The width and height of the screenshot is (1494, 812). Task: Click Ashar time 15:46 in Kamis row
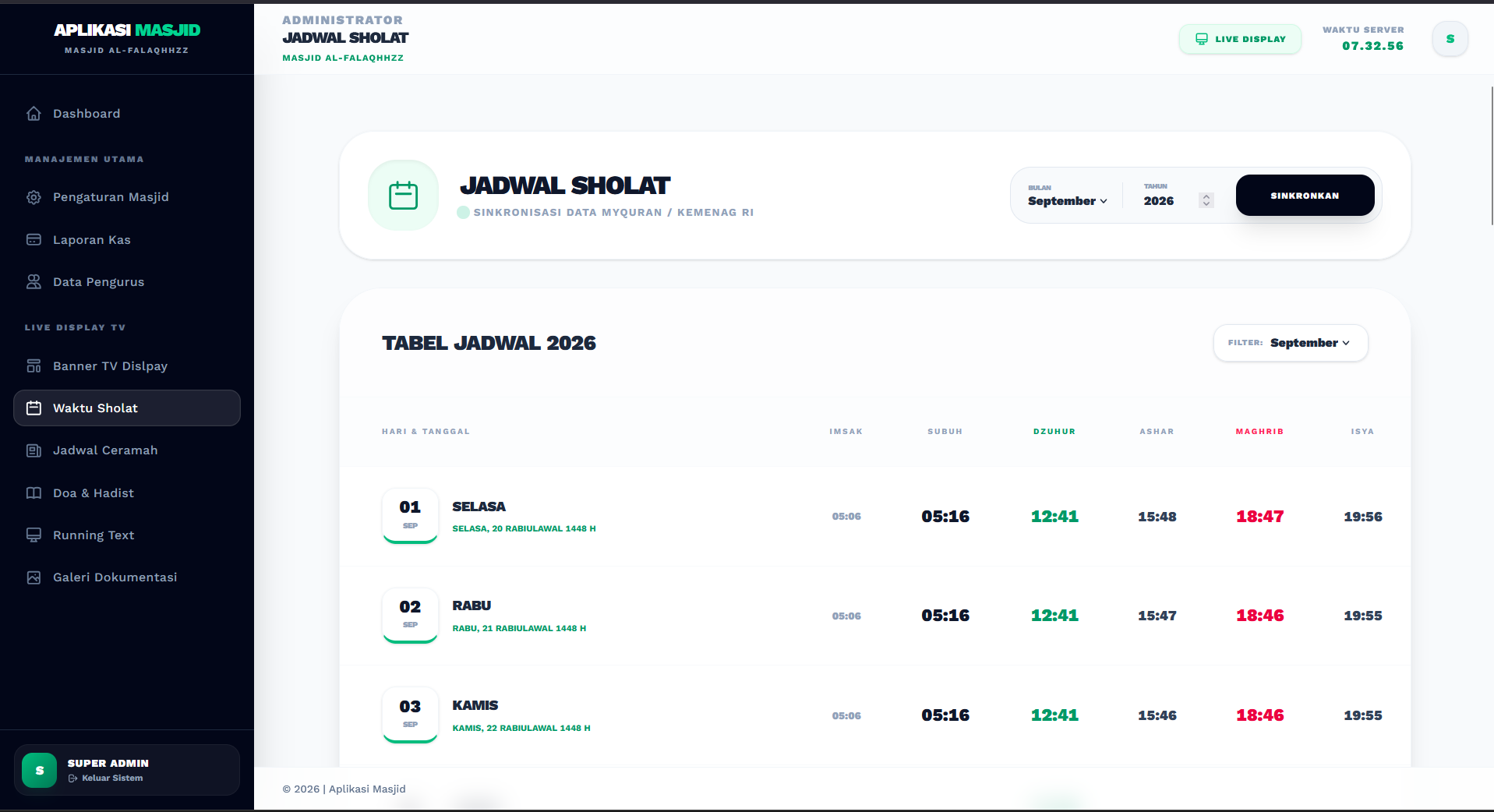[1157, 715]
